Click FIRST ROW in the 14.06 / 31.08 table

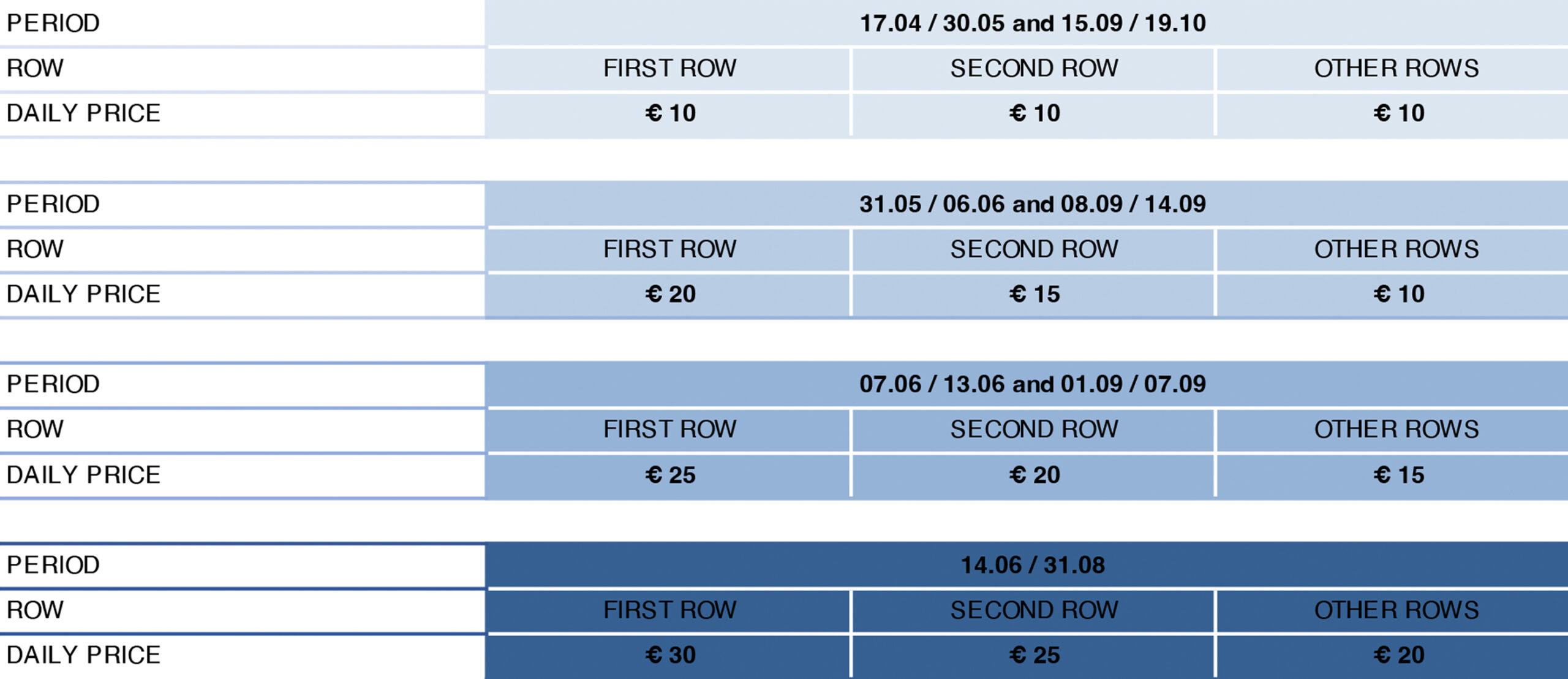(x=670, y=610)
